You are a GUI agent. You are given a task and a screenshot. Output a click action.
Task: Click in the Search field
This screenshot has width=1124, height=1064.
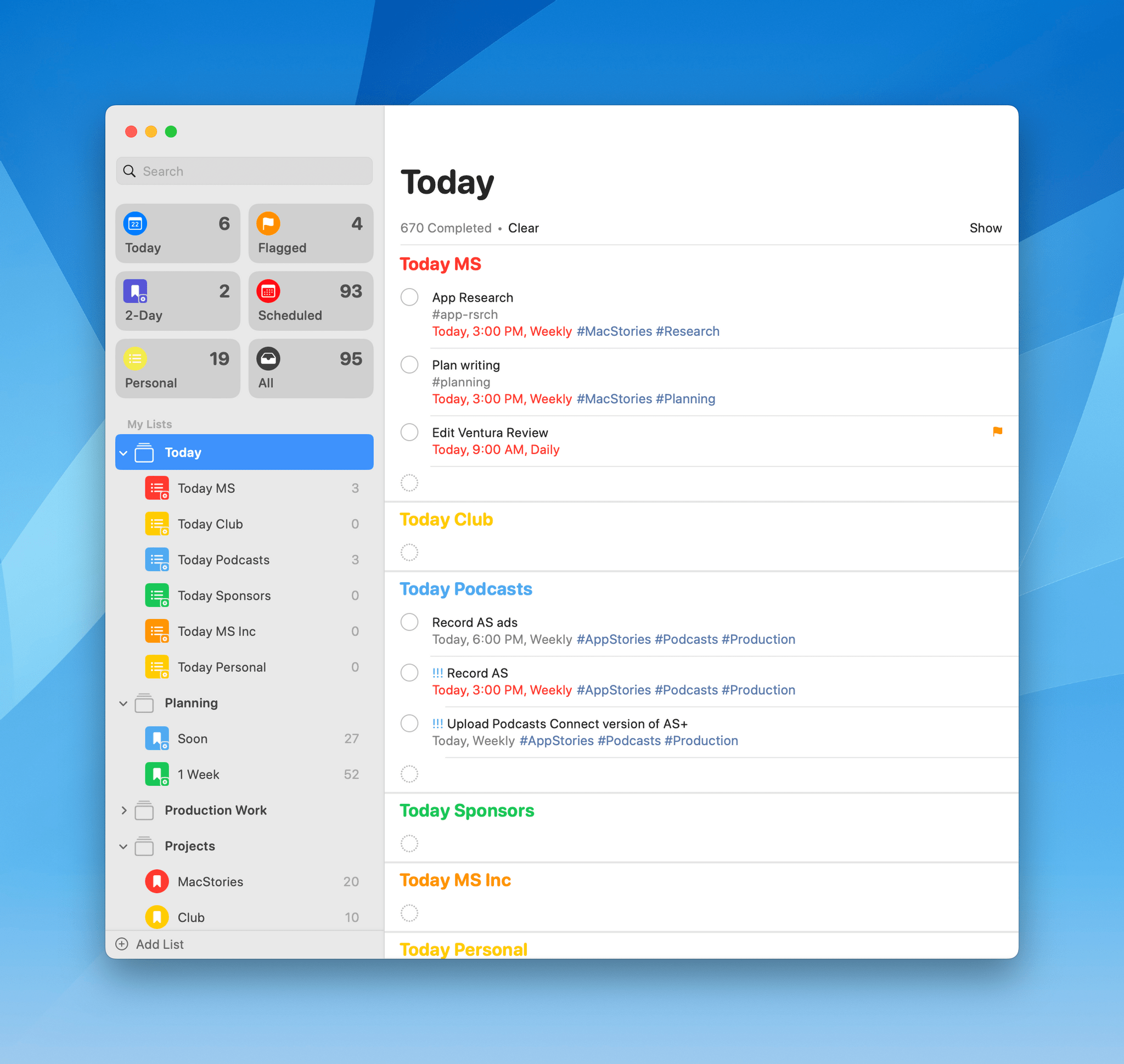coord(244,171)
